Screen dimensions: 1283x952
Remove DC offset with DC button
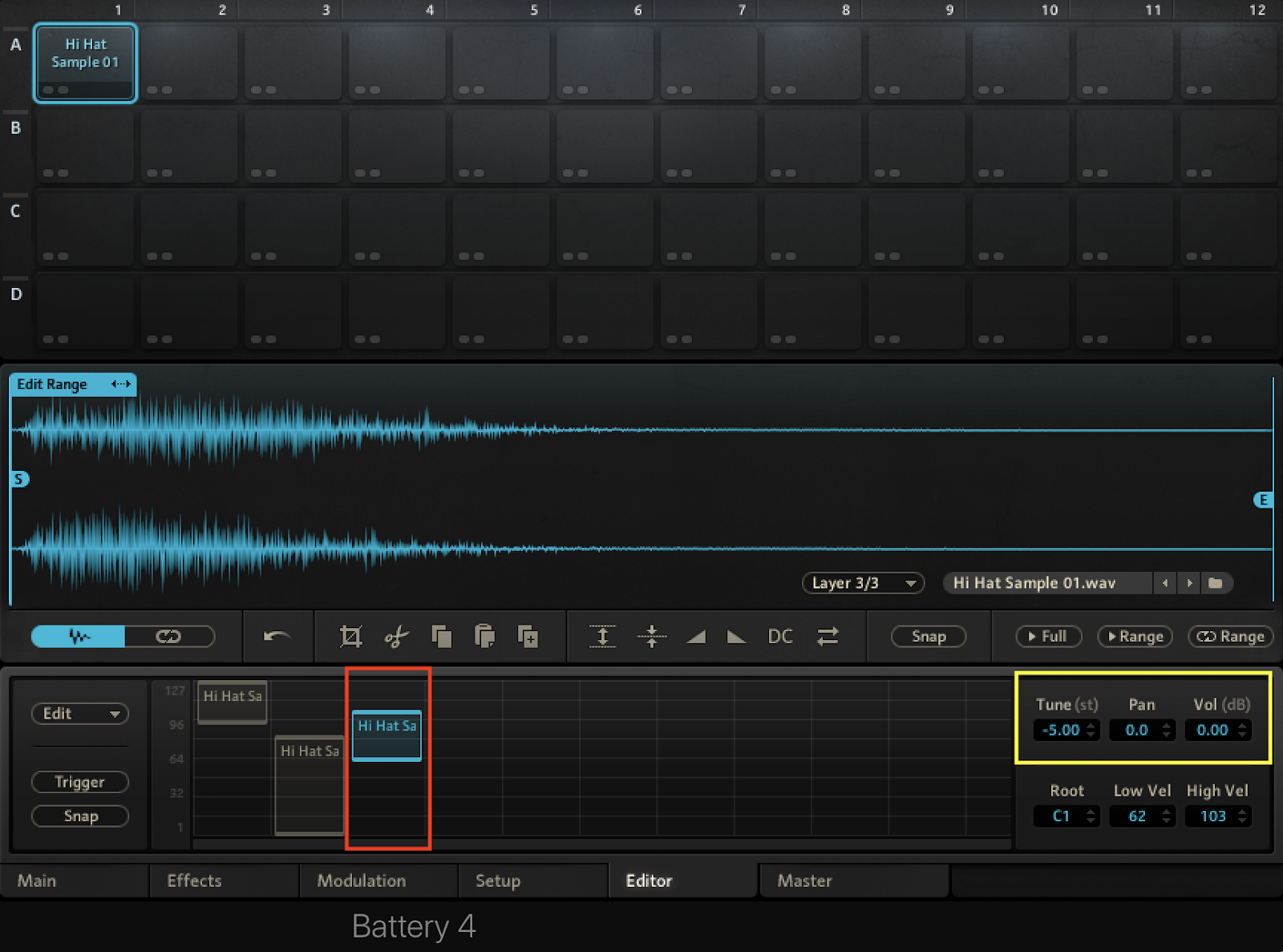780,636
